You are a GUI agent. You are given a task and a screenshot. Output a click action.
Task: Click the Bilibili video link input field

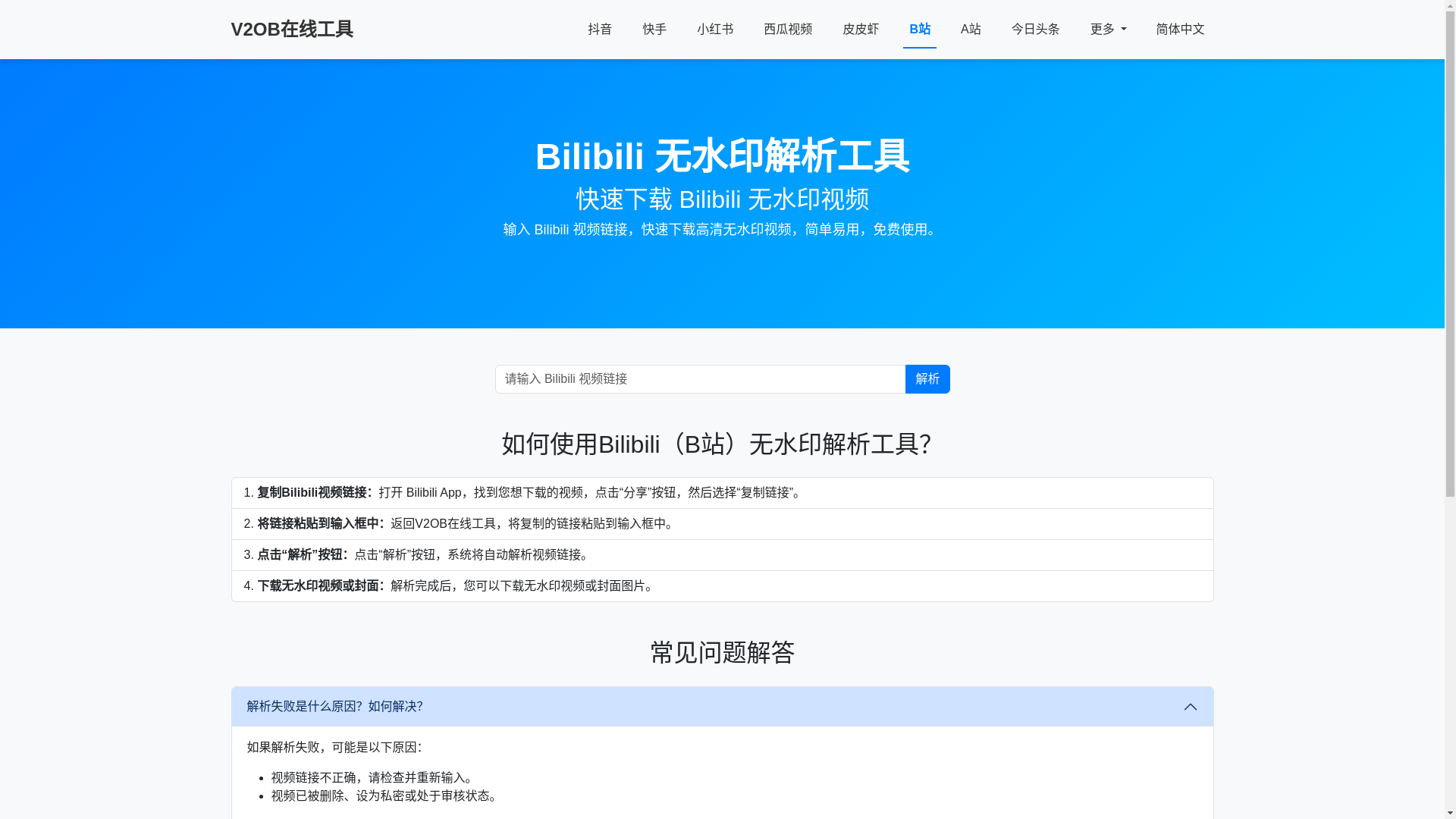coord(700,379)
